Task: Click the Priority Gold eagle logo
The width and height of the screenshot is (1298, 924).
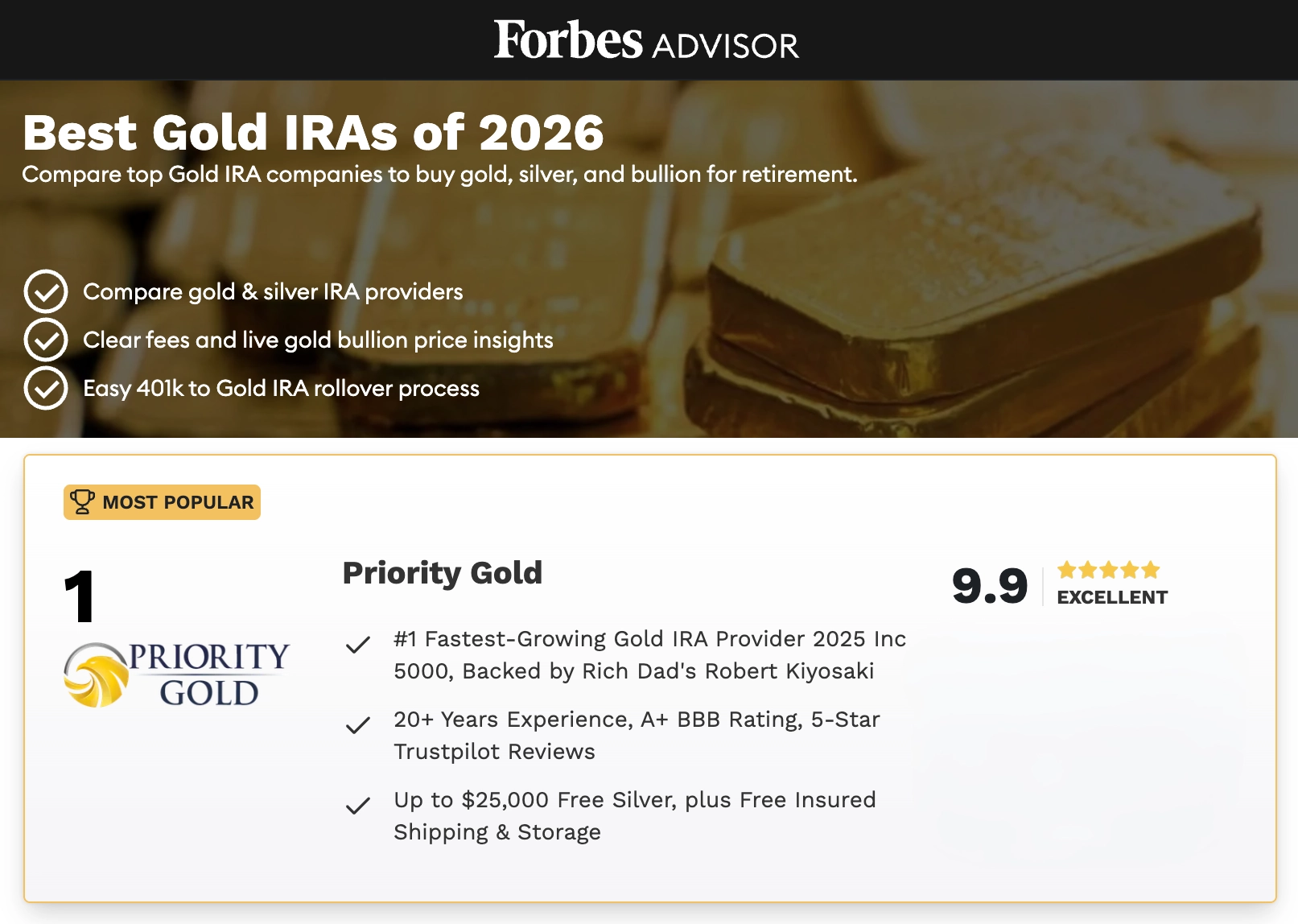Action: pyautogui.click(x=96, y=674)
